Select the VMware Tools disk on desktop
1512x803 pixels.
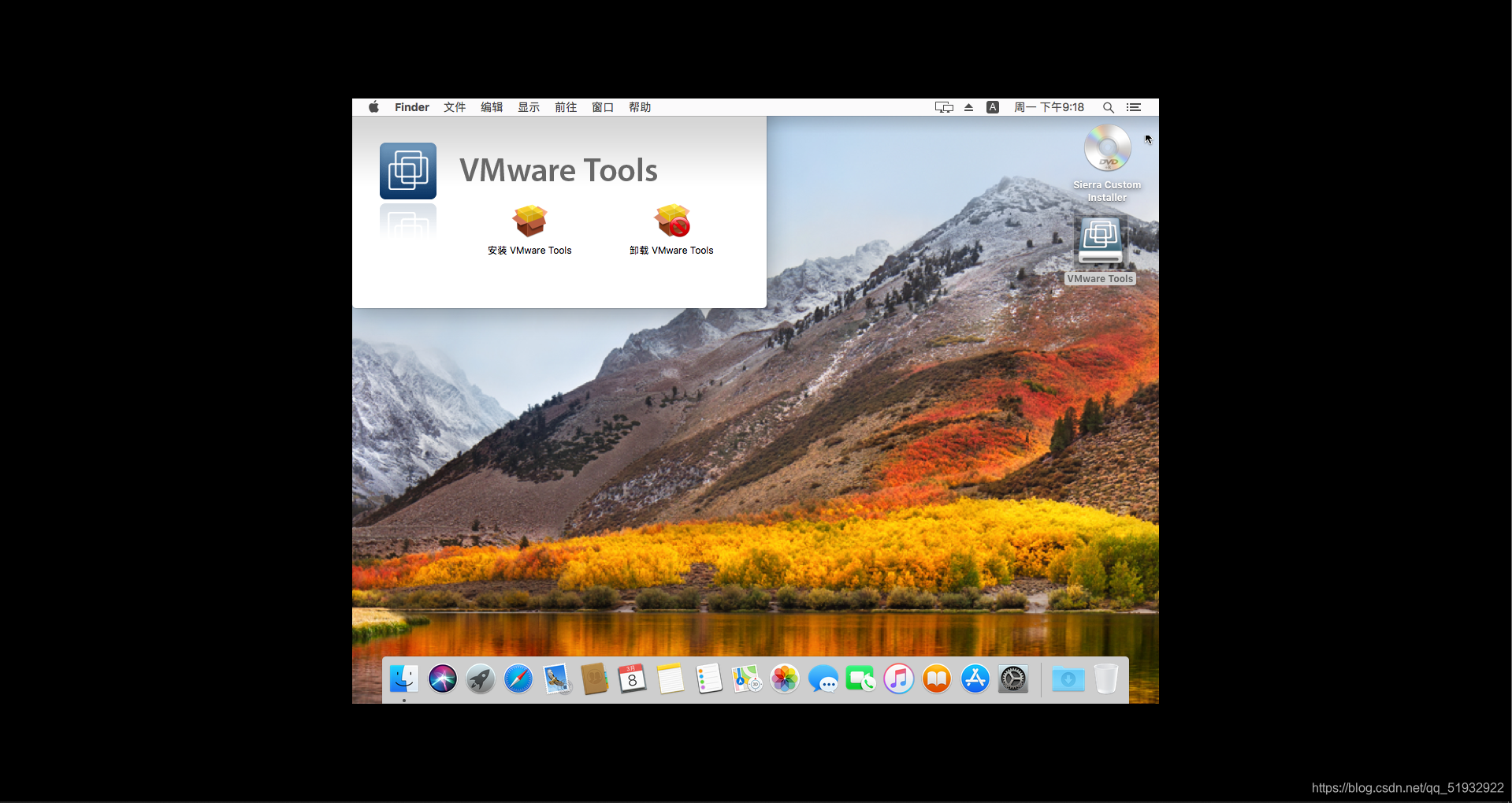[1101, 241]
